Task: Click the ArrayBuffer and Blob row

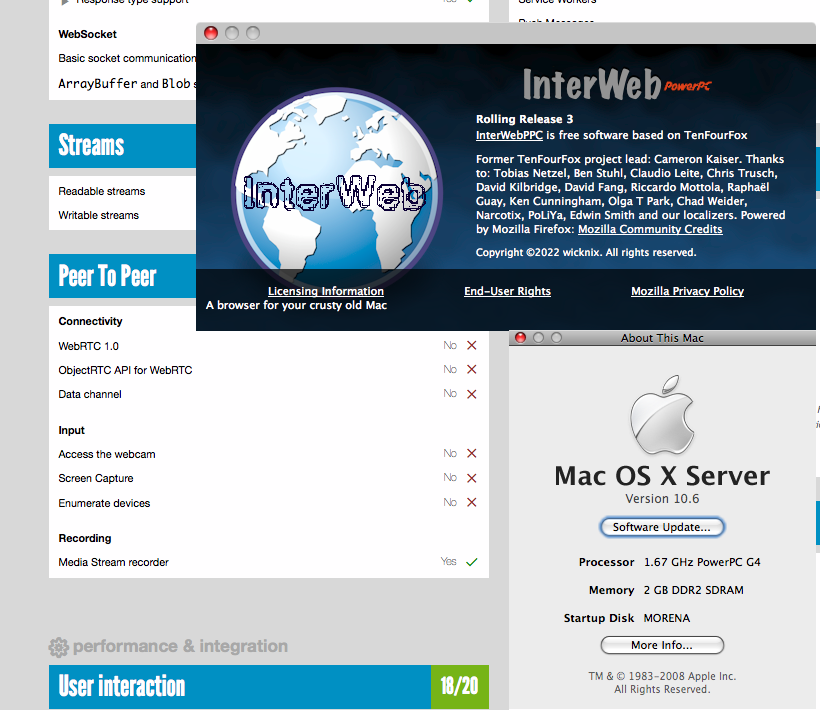Action: (x=127, y=84)
